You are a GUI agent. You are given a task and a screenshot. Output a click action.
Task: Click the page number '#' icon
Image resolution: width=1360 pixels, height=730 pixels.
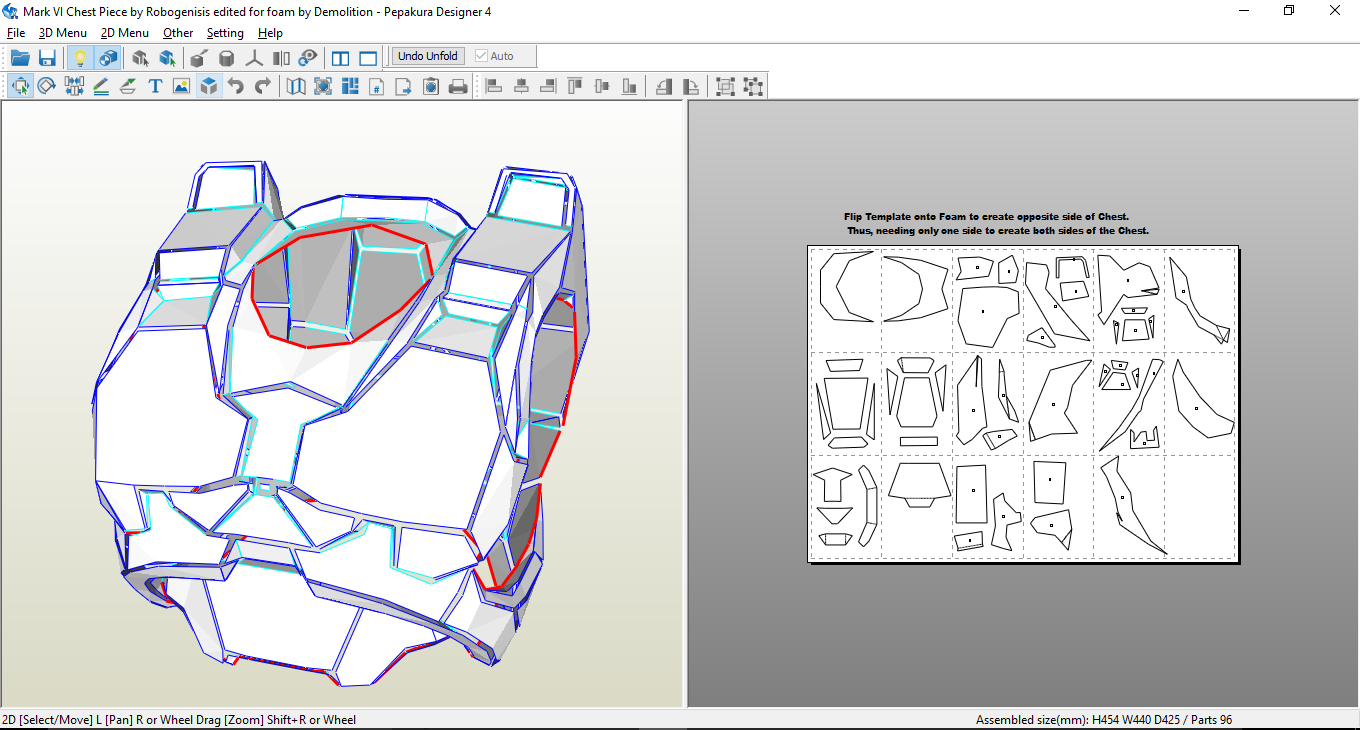pos(377,86)
